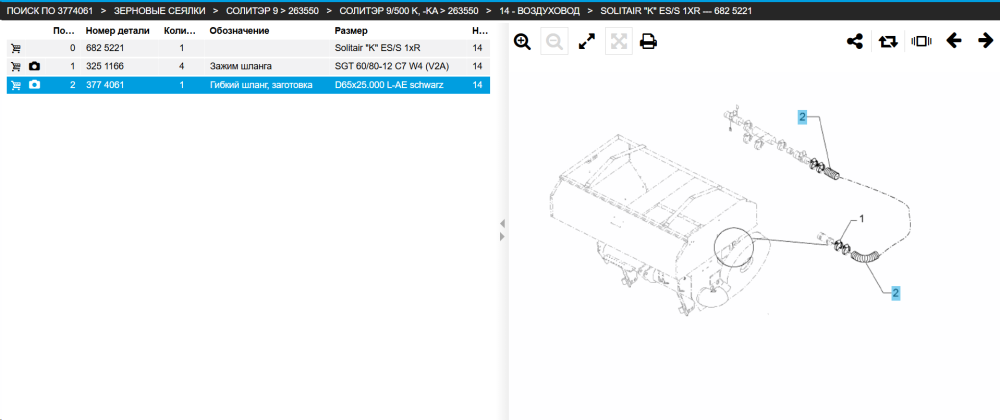Share the diagram via share icon
The height and width of the screenshot is (420, 1000).
tap(855, 42)
